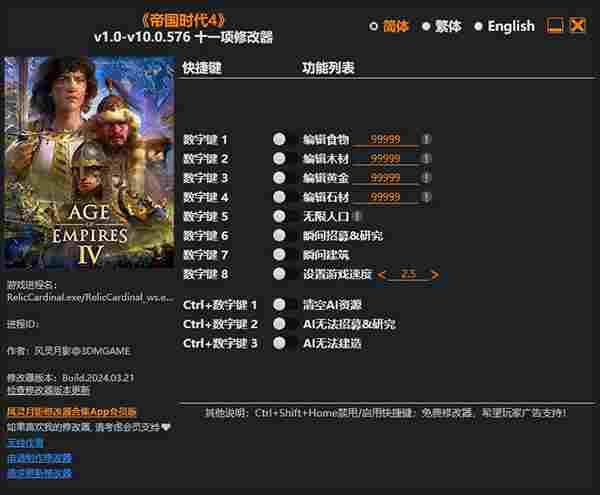Click the AI无法建造 function label

point(332,343)
